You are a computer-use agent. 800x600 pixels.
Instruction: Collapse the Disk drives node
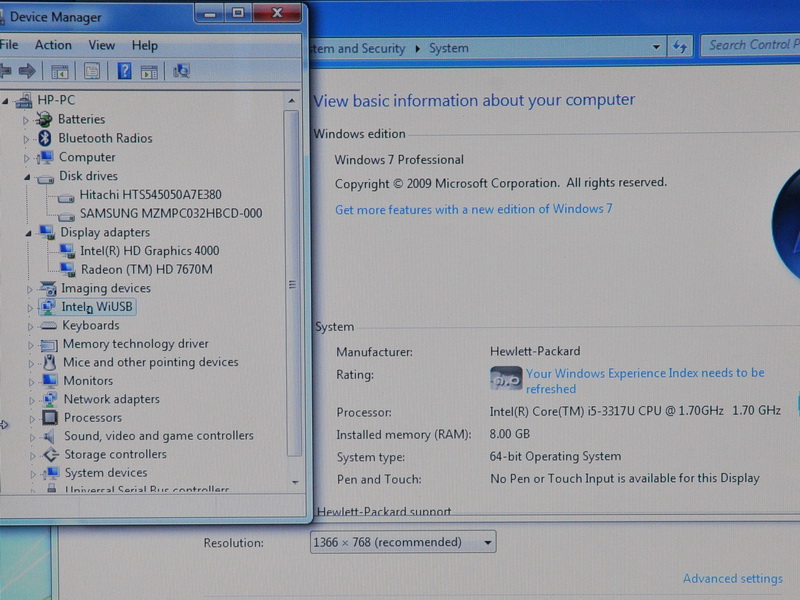click(x=27, y=178)
